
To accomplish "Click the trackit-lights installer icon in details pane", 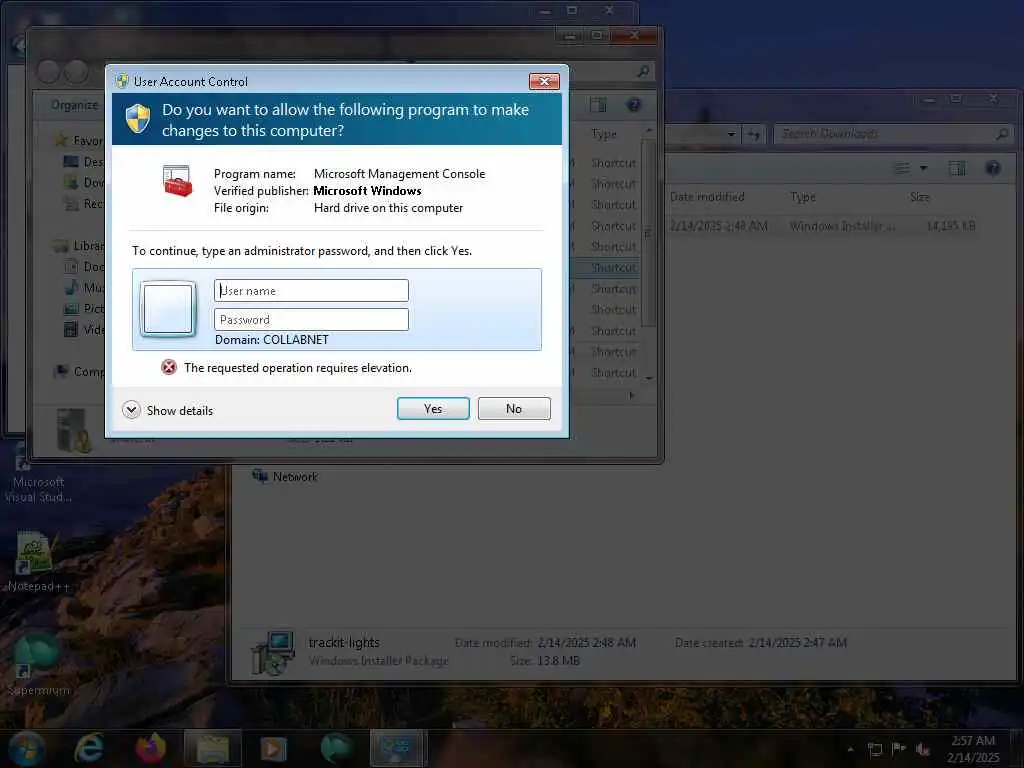I will tap(273, 653).
